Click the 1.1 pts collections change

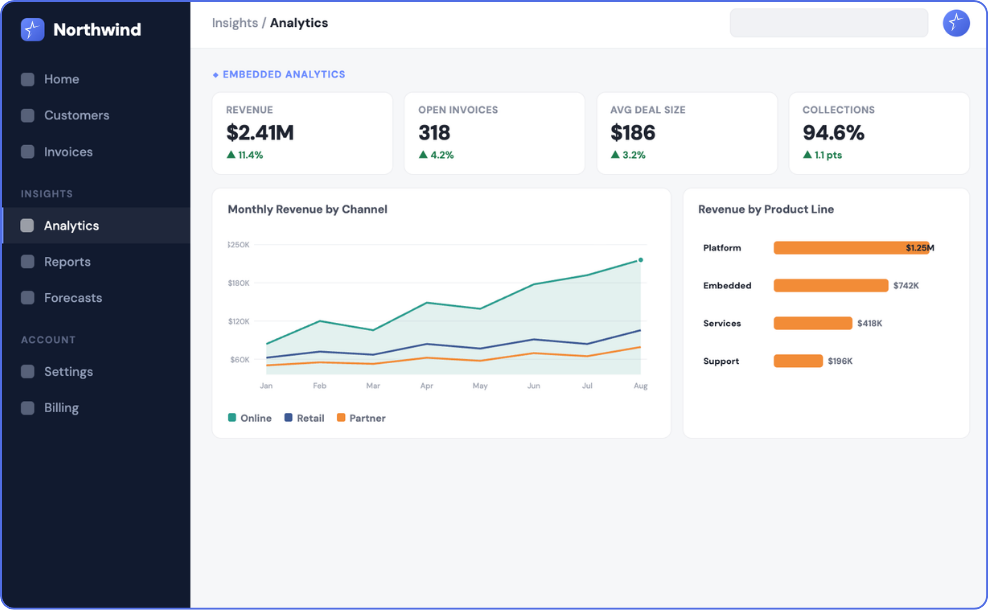822,155
